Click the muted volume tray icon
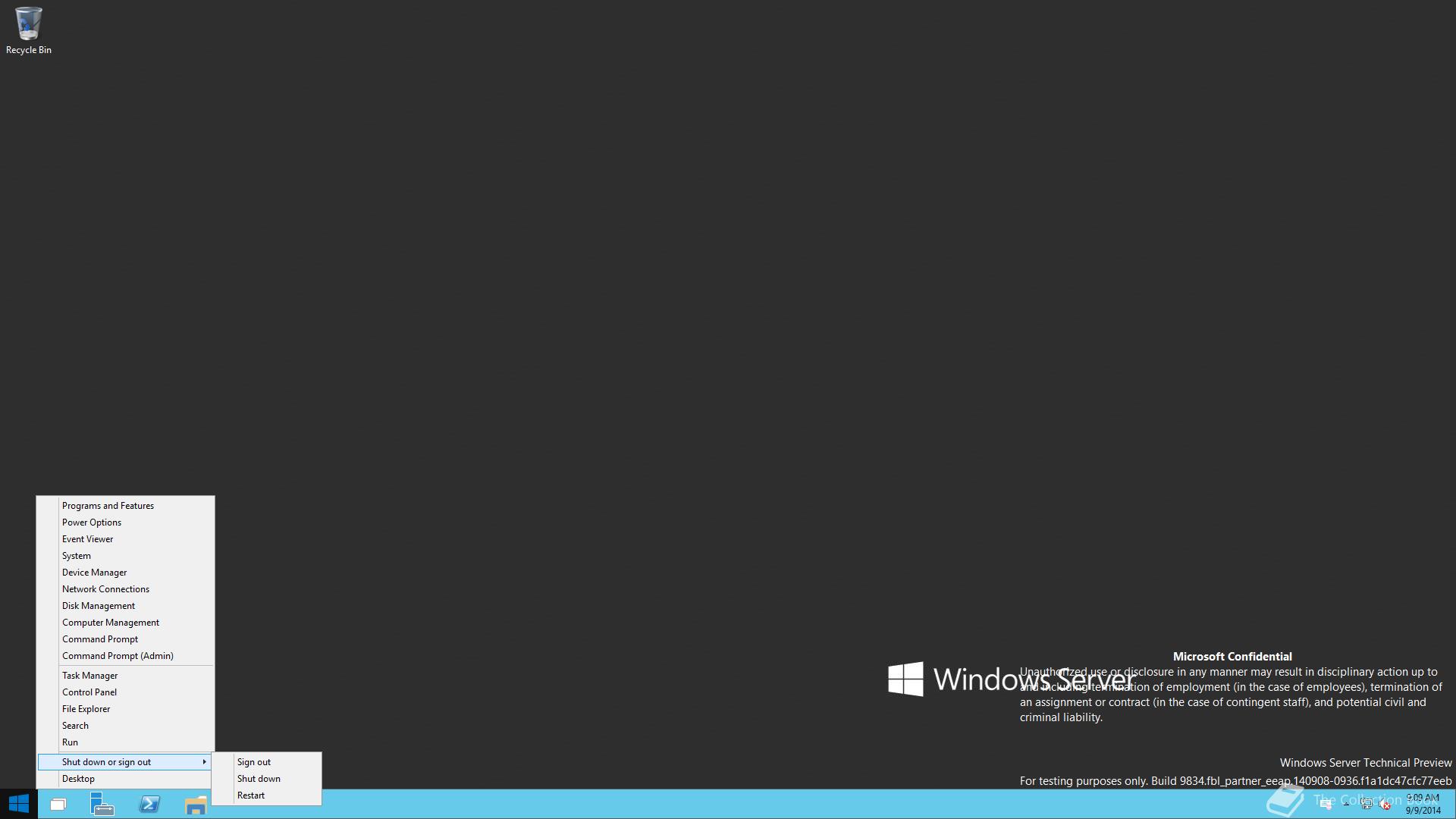Viewport: 1456px width, 819px height. coord(1385,805)
